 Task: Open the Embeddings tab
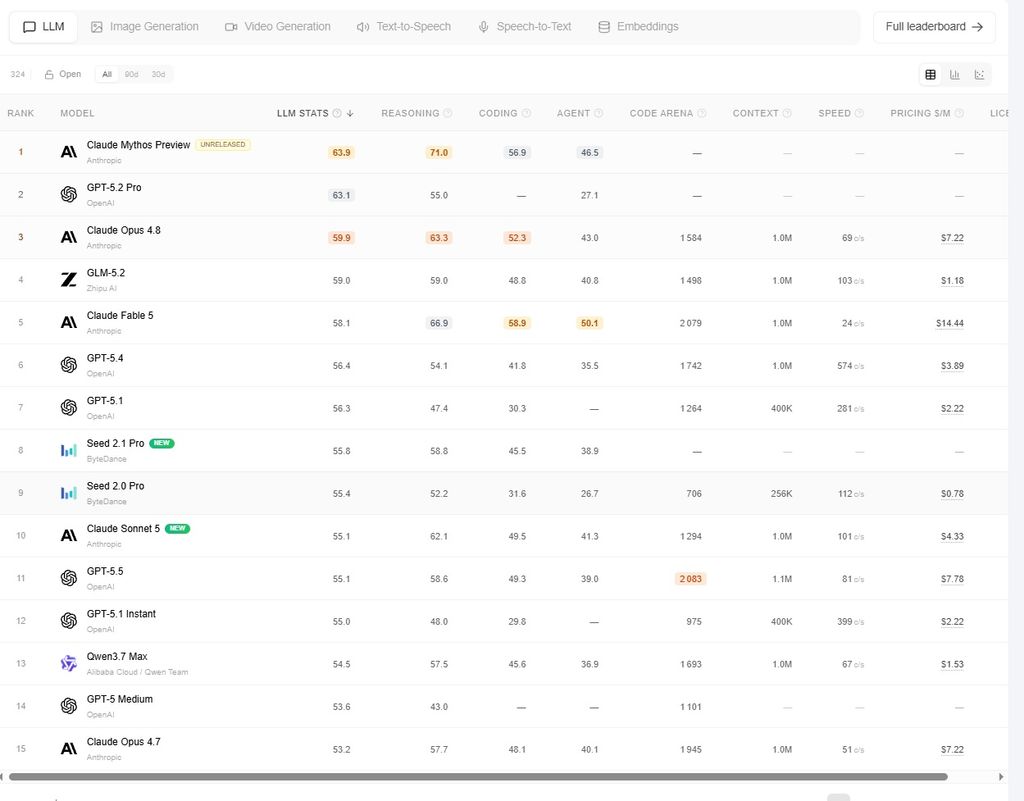pos(638,27)
